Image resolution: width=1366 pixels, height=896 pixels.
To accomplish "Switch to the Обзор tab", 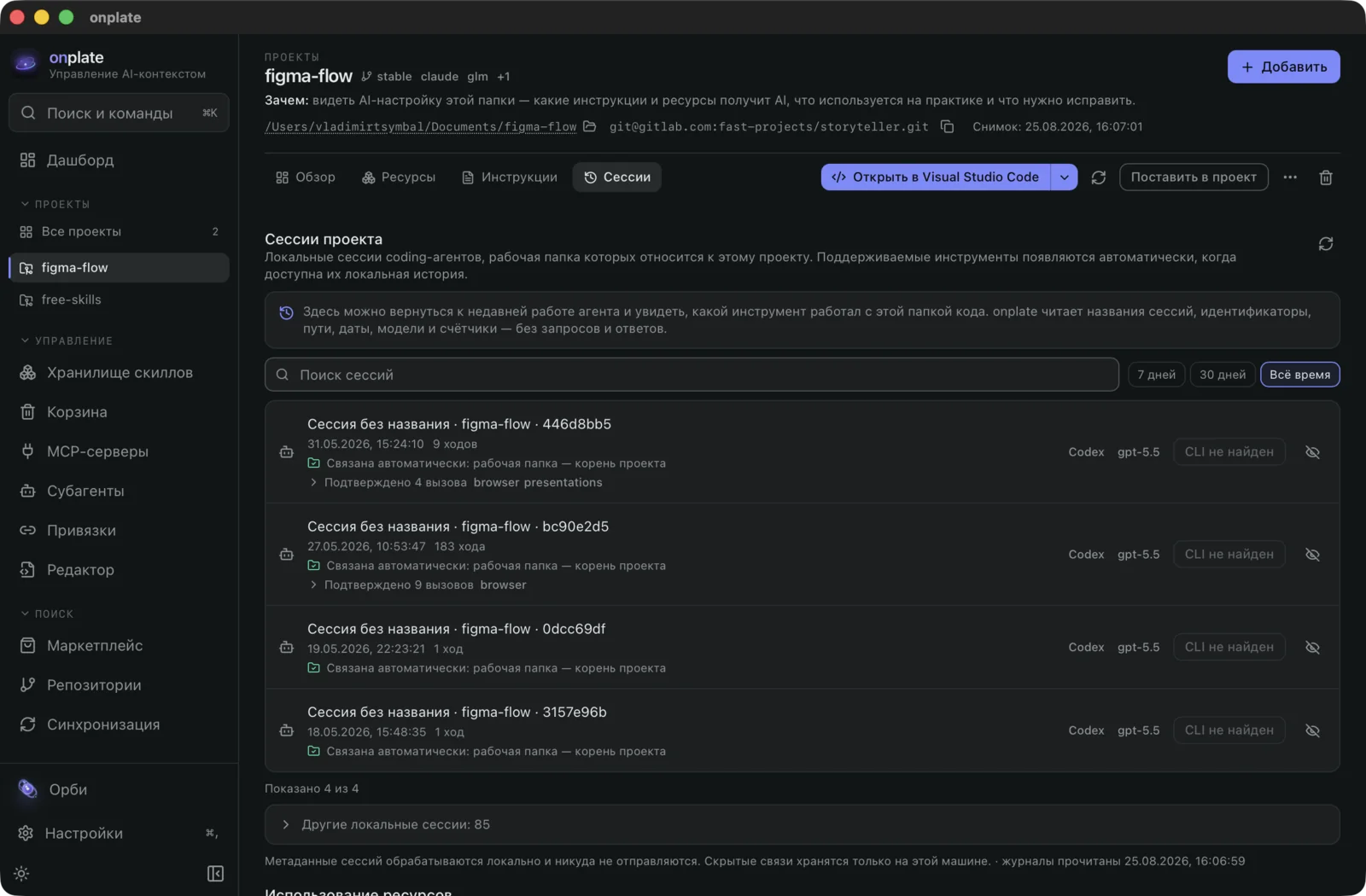I will tap(306, 177).
